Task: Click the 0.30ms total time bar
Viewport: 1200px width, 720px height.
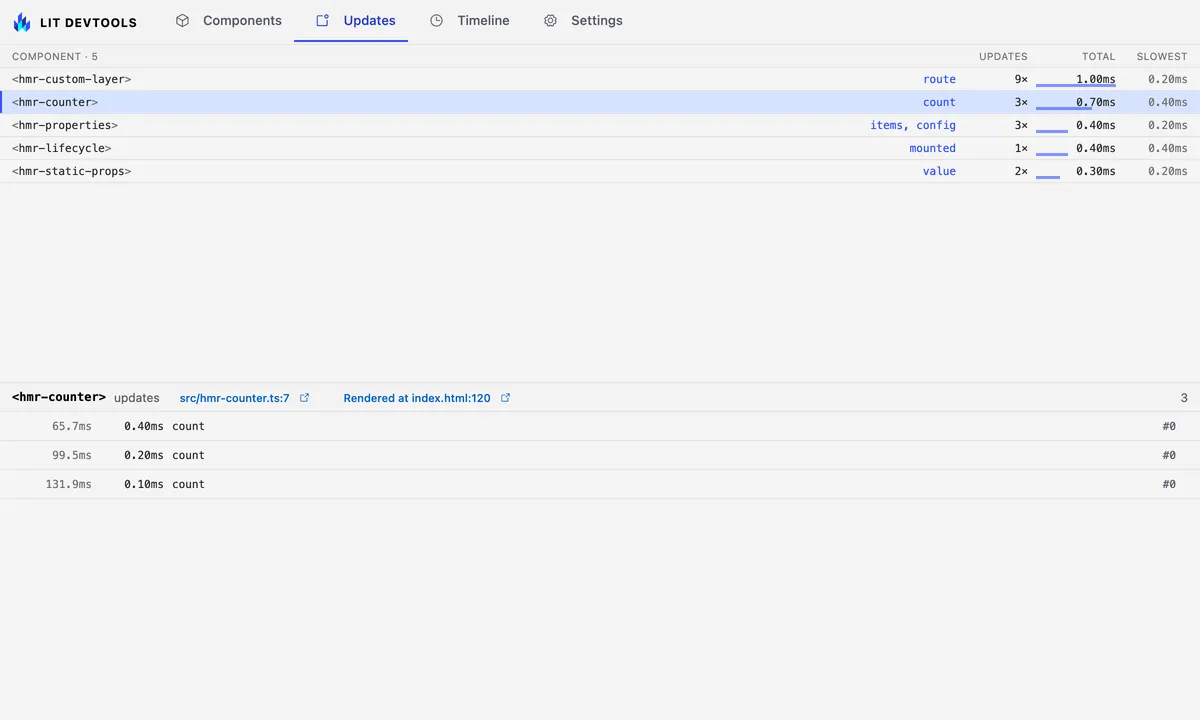Action: (1048, 177)
